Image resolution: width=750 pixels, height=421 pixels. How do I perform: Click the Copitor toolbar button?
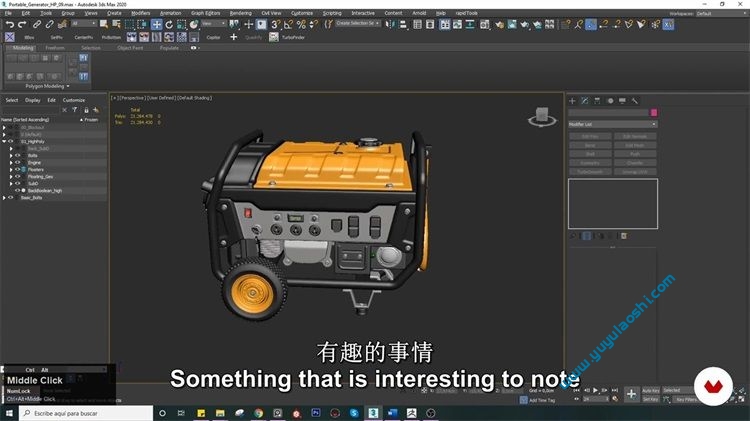click(213, 37)
